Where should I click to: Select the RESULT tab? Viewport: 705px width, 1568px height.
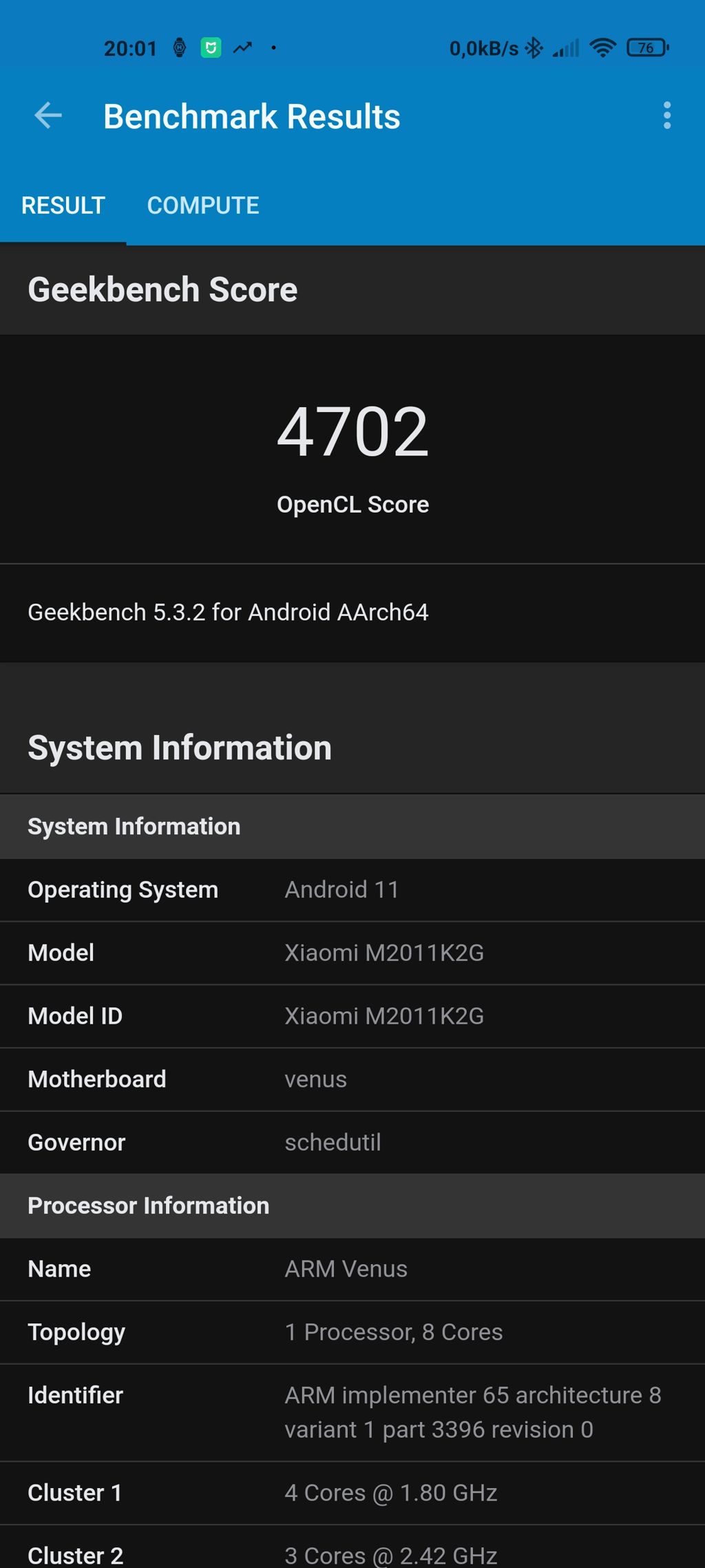pyautogui.click(x=63, y=205)
